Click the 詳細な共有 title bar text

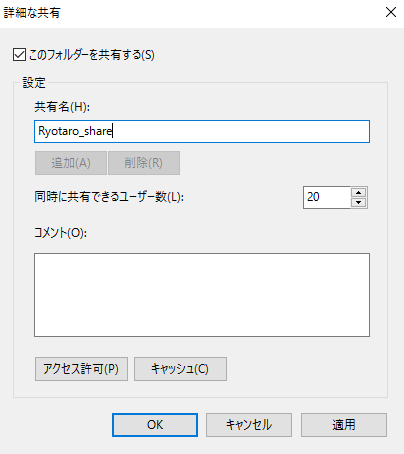[32, 13]
